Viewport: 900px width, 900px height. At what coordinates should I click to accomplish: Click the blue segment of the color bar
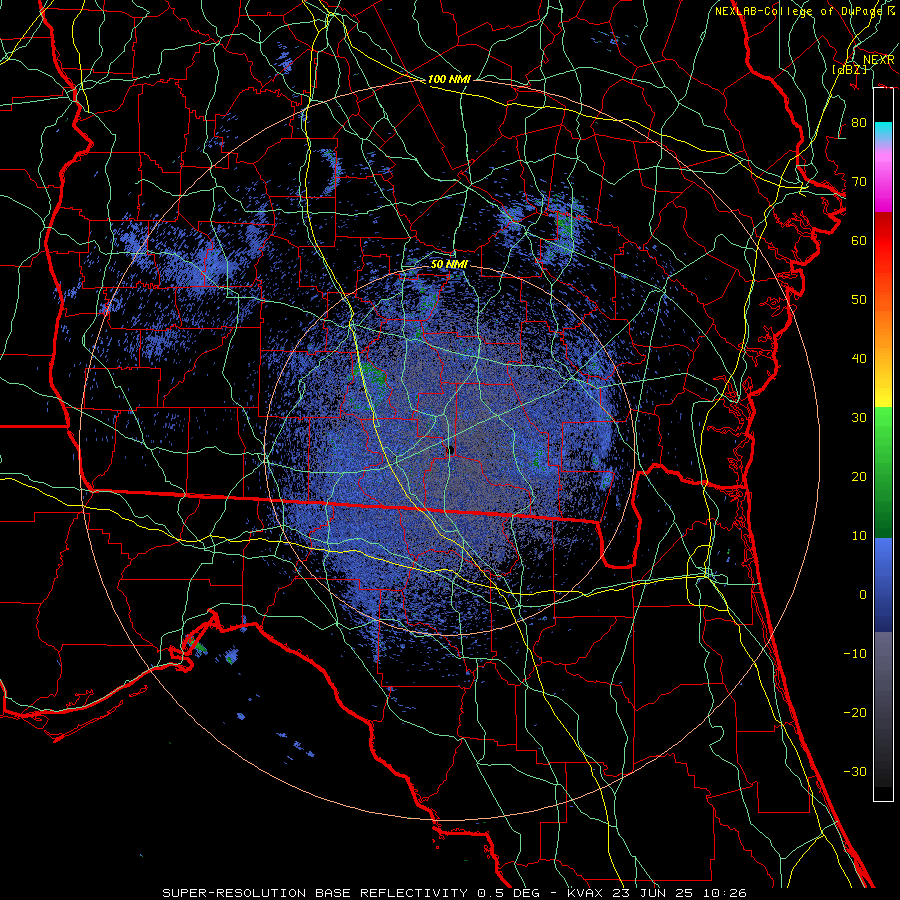[x=883, y=584]
